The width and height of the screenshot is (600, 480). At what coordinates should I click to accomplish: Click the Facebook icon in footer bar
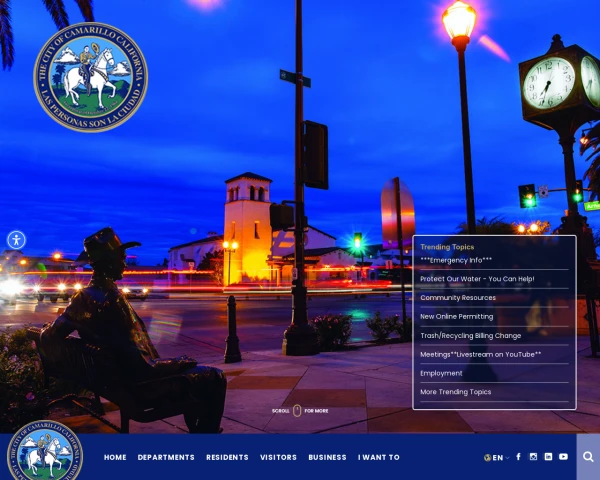518,457
